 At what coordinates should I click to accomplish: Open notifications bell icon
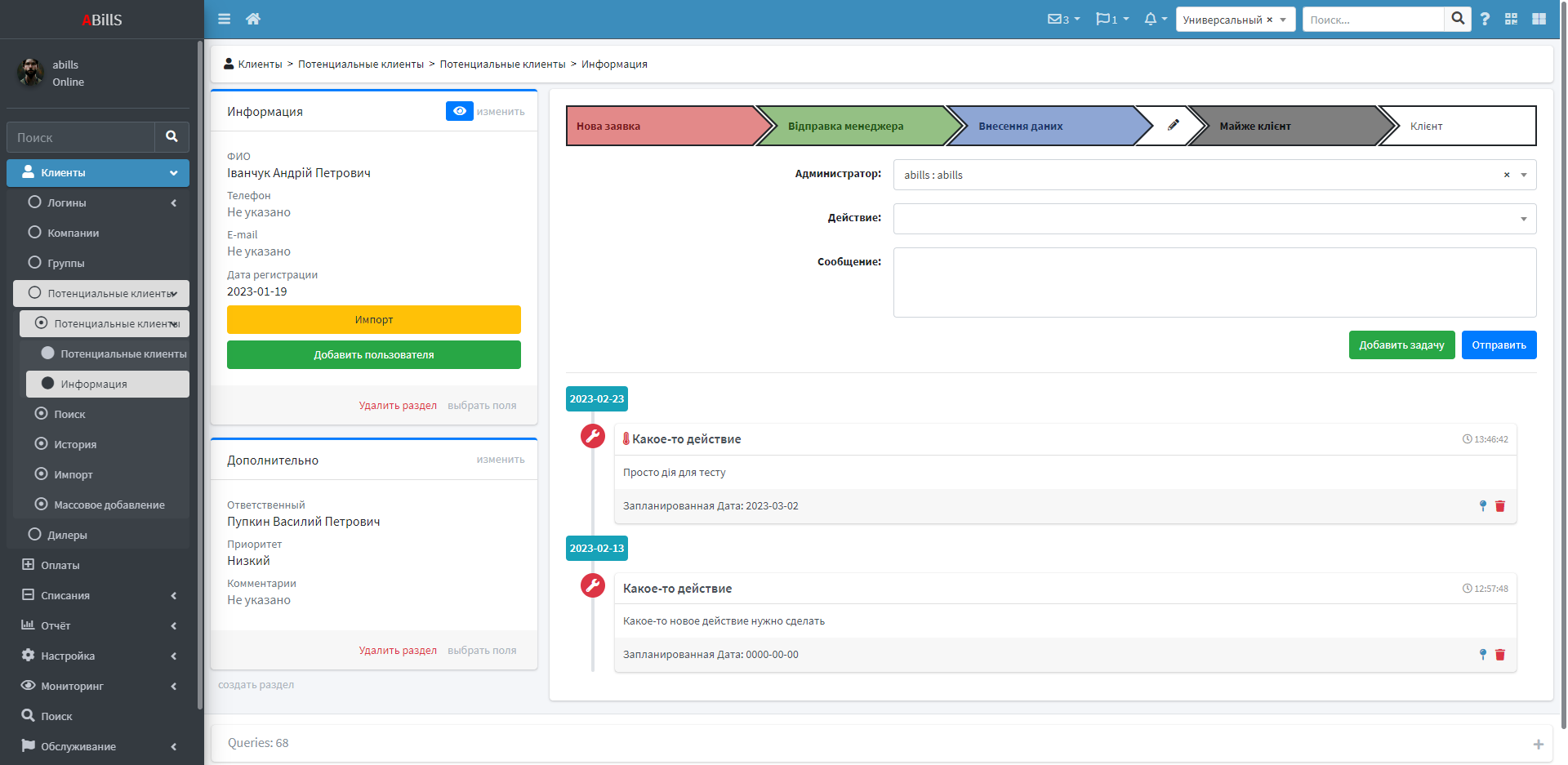tap(1151, 19)
